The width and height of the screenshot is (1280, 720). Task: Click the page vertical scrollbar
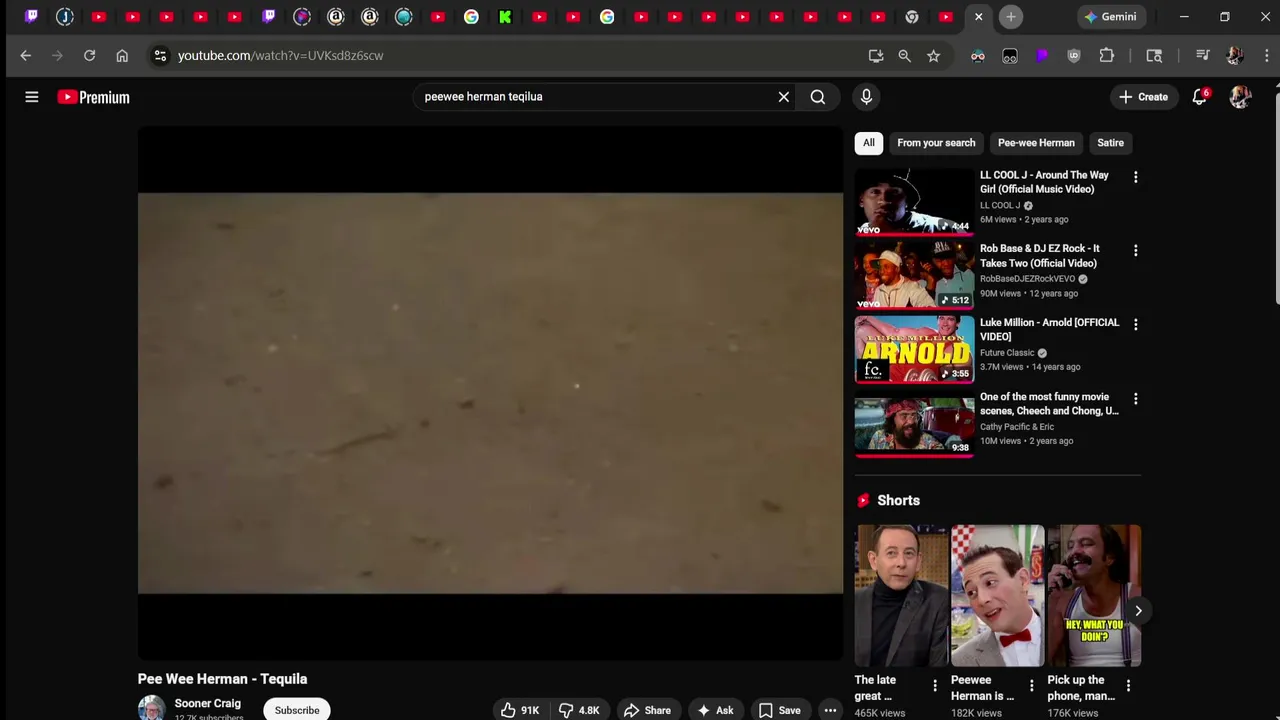point(1276,200)
